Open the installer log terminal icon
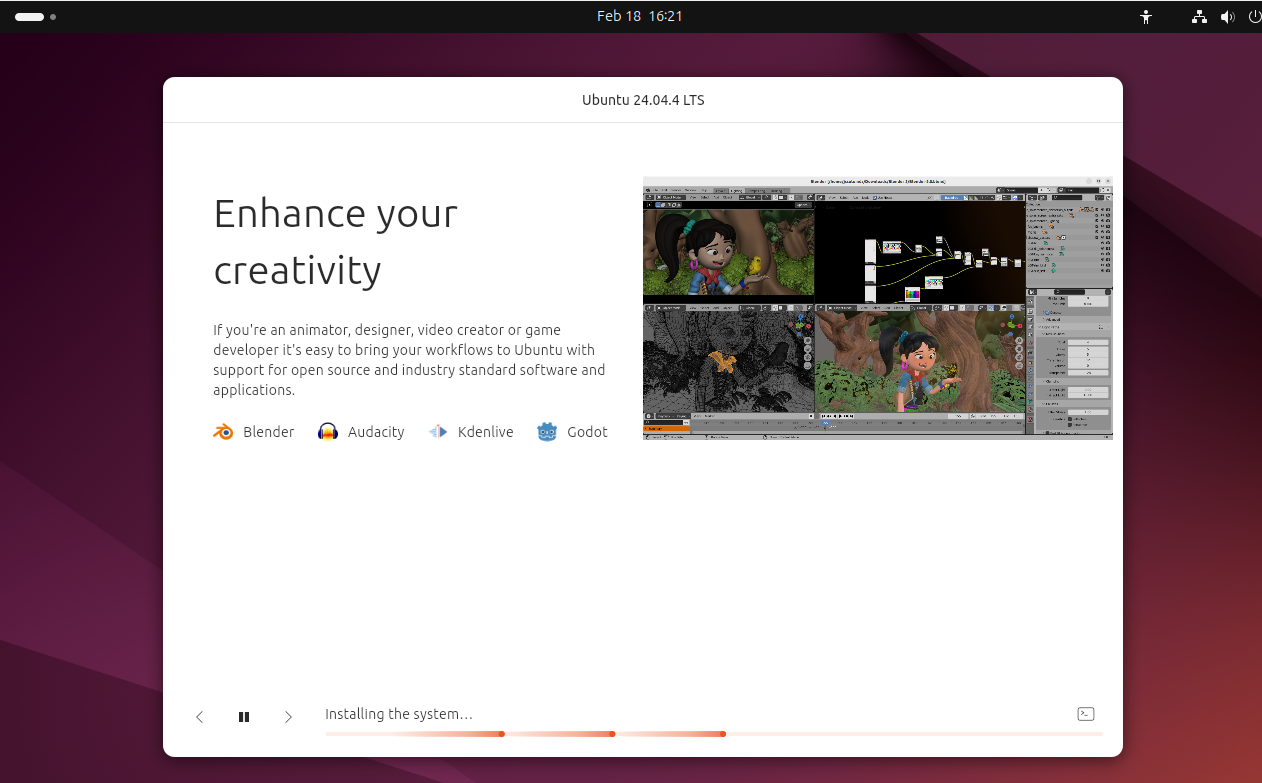The image size is (1262, 783). pos(1086,714)
